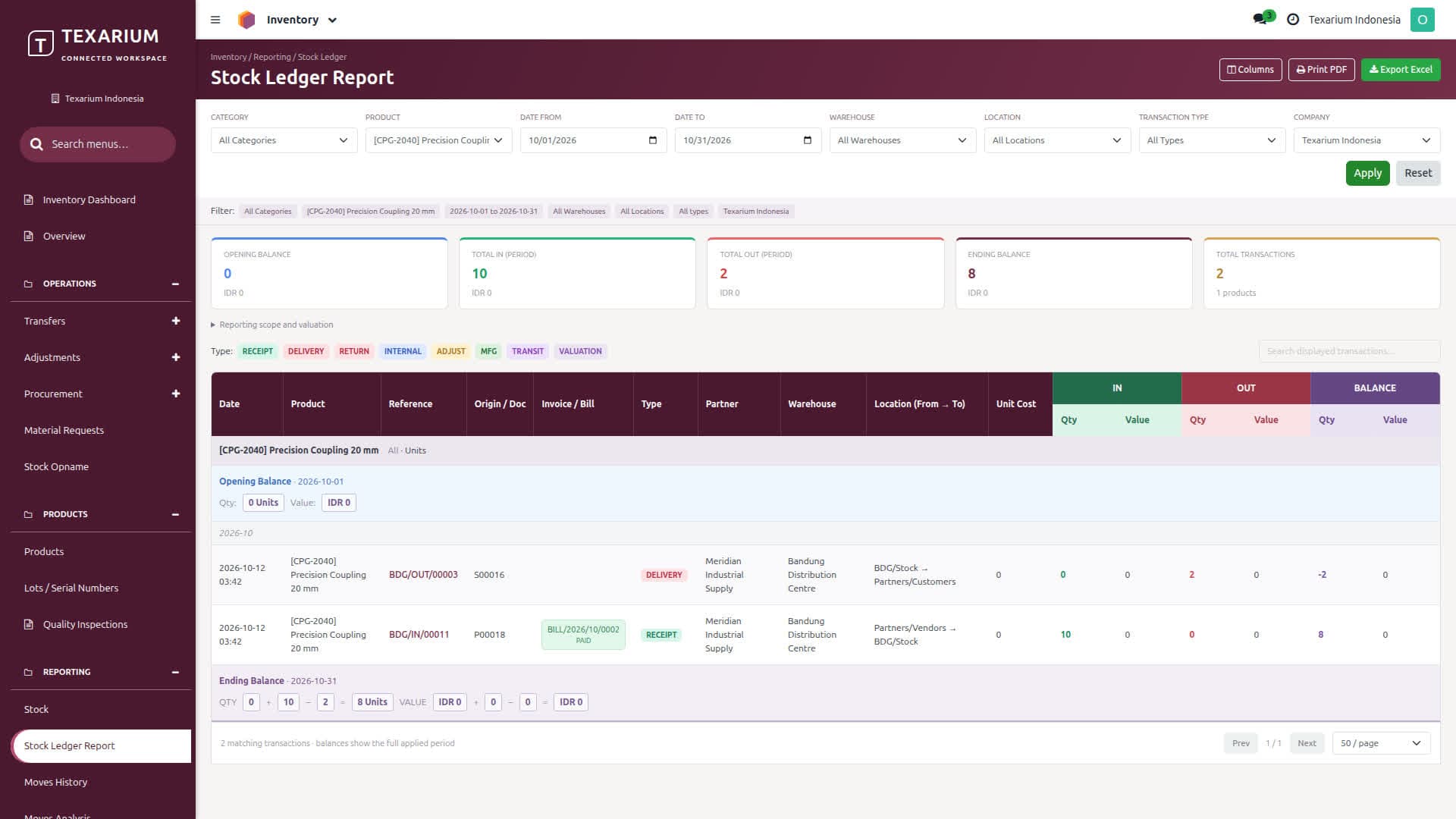Open the Date To calendar picker icon
Image resolution: width=1456 pixels, height=819 pixels.
coord(808,140)
